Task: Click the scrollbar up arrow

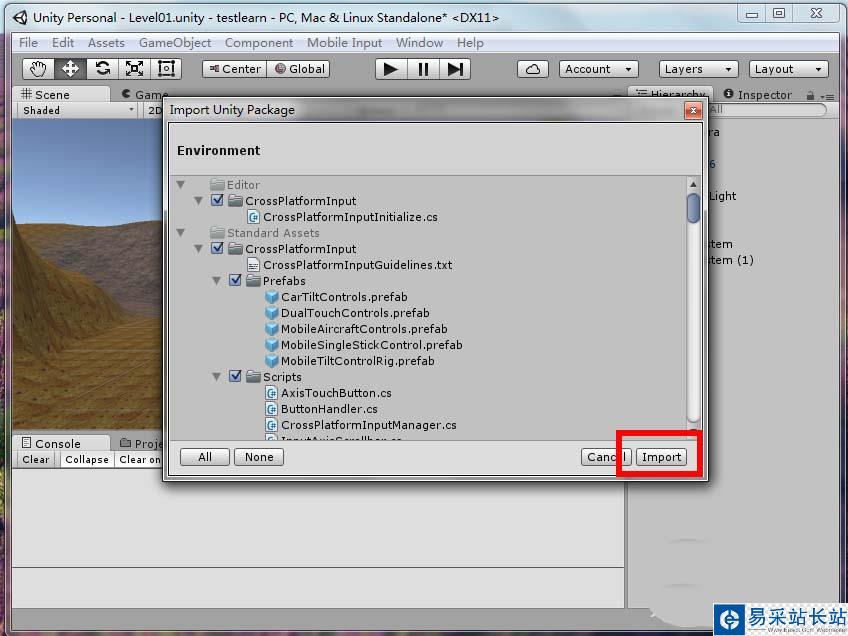Action: (693, 184)
